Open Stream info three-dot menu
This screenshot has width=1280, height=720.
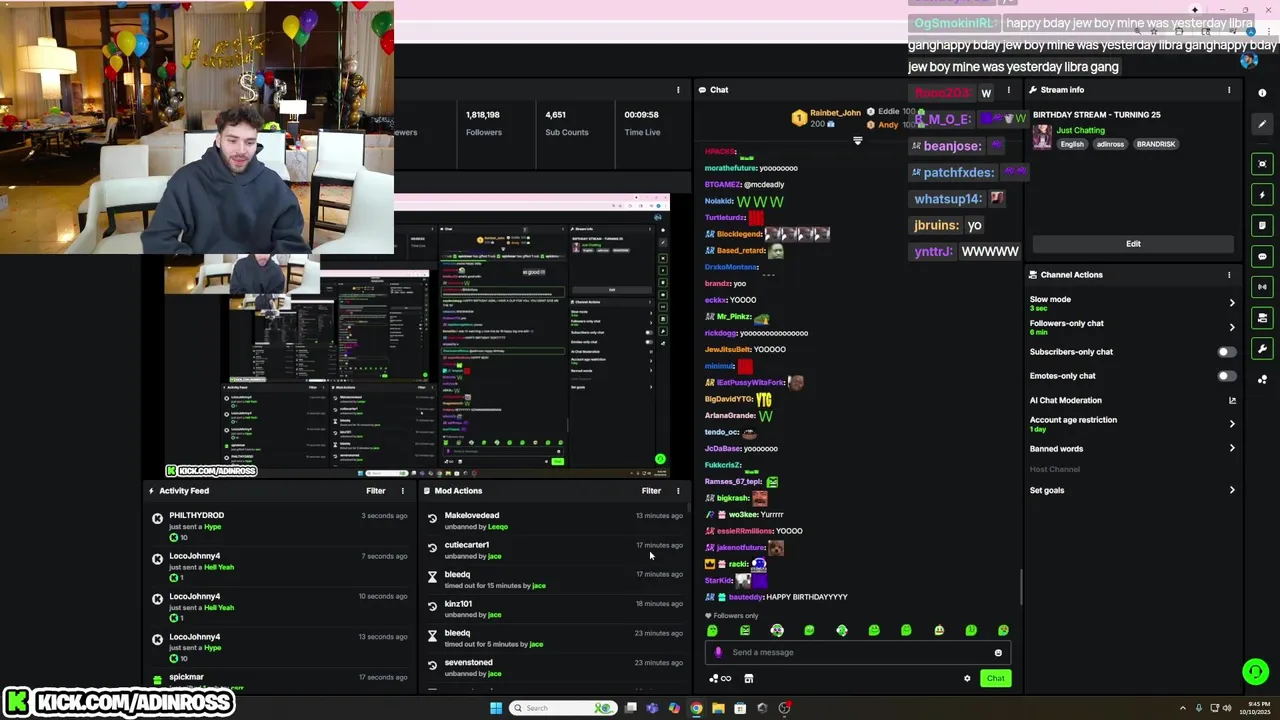click(1229, 90)
